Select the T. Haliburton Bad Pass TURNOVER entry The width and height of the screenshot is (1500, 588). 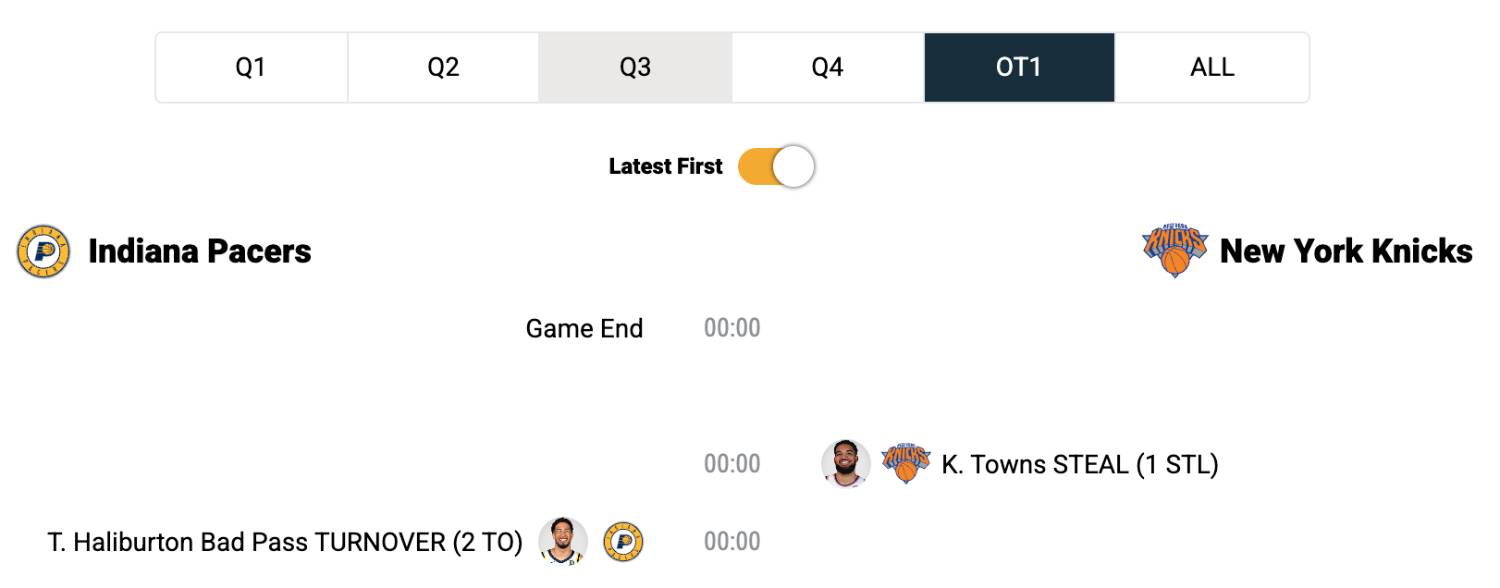pyautogui.click(x=285, y=542)
